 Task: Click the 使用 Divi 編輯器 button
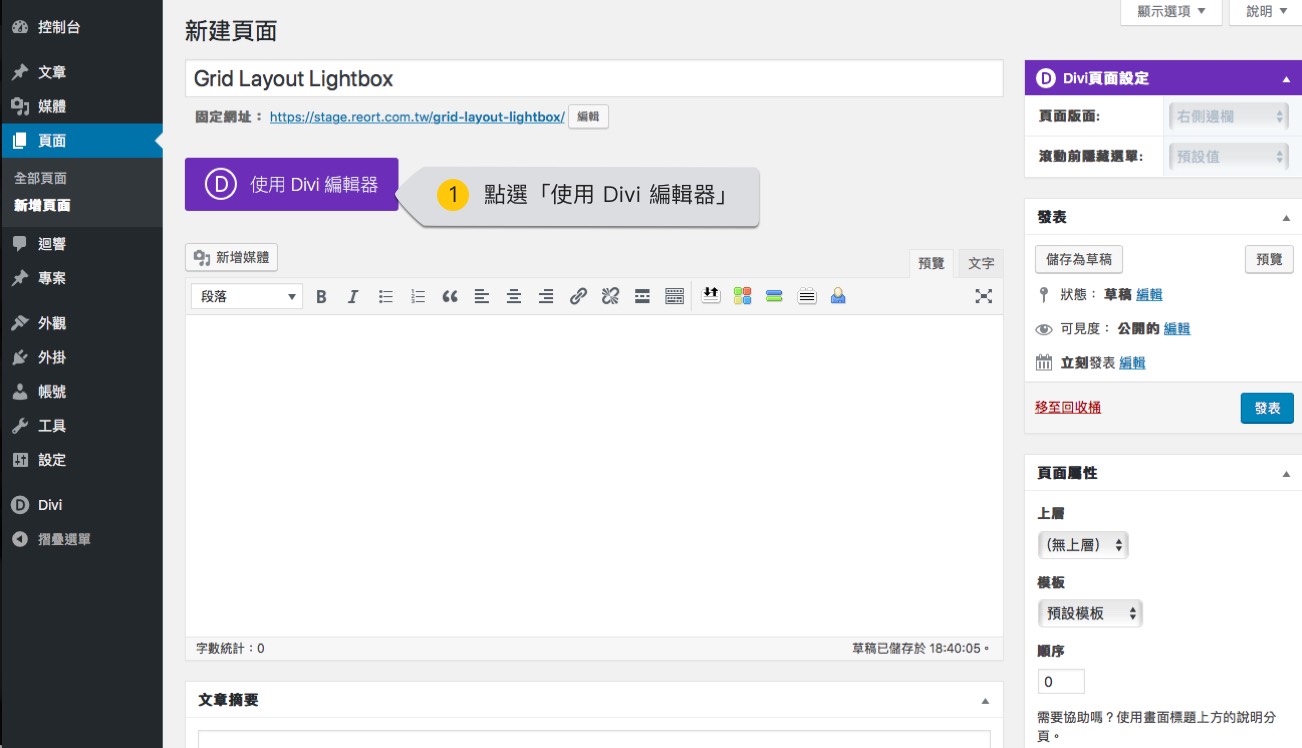[x=292, y=184]
